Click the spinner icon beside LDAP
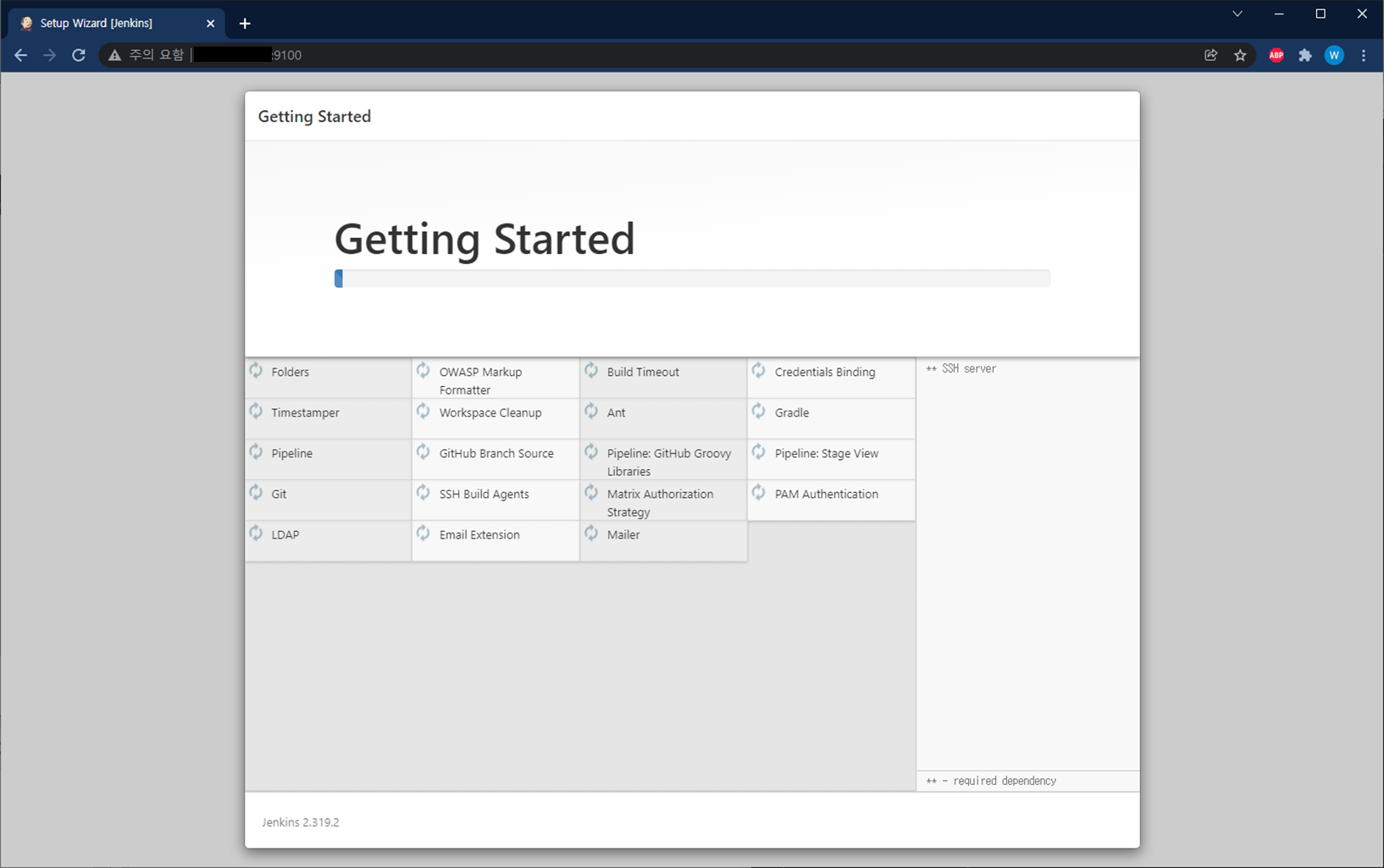This screenshot has height=868, width=1384. [256, 533]
